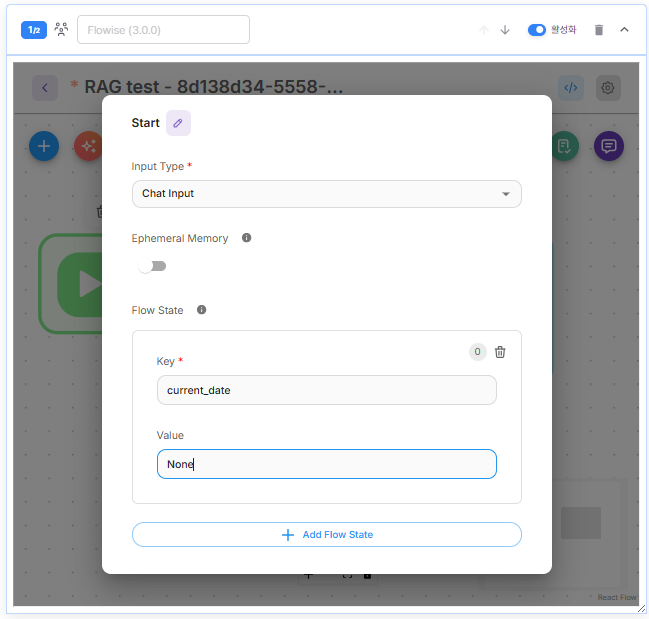Image resolution: width=649 pixels, height=619 pixels.
Task: Click the Add Flow State button
Action: (326, 535)
